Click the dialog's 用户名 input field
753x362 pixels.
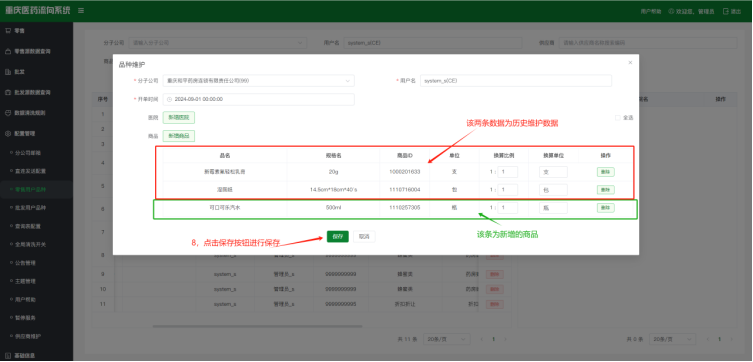click(516, 81)
